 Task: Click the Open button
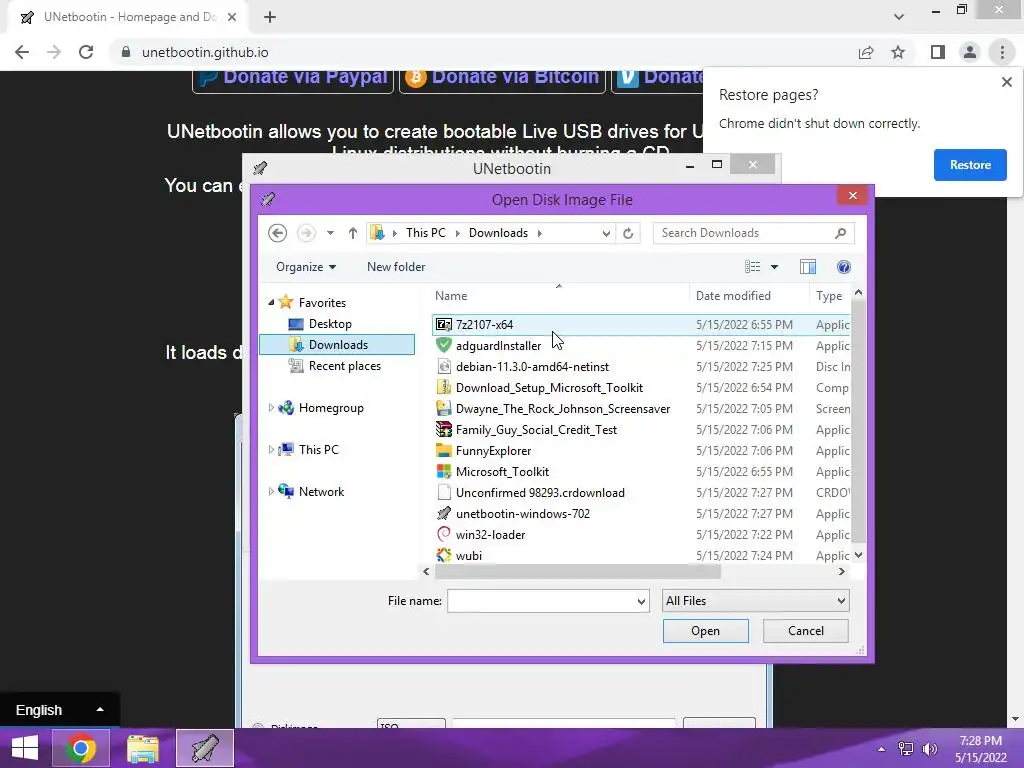tap(705, 631)
